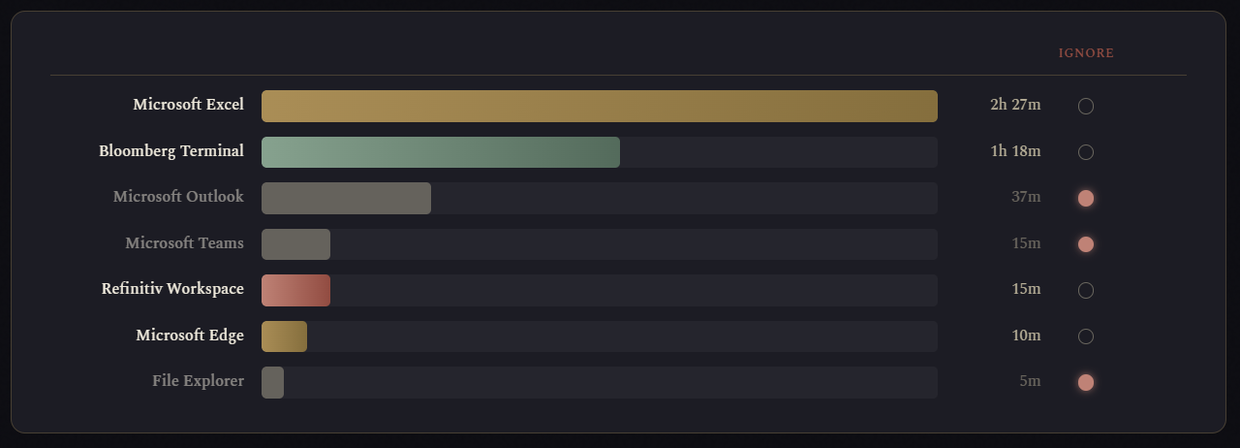Viewport: 1240px width, 448px height.
Task: Toggle ignore for Bloomberg Terminal
Action: coord(1085,152)
